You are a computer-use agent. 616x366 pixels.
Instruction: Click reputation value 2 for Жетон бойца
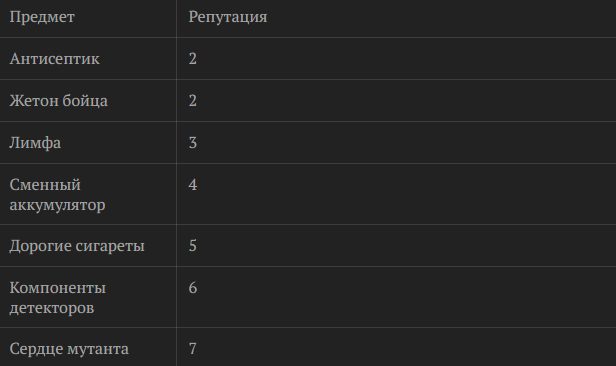pyautogui.click(x=192, y=101)
